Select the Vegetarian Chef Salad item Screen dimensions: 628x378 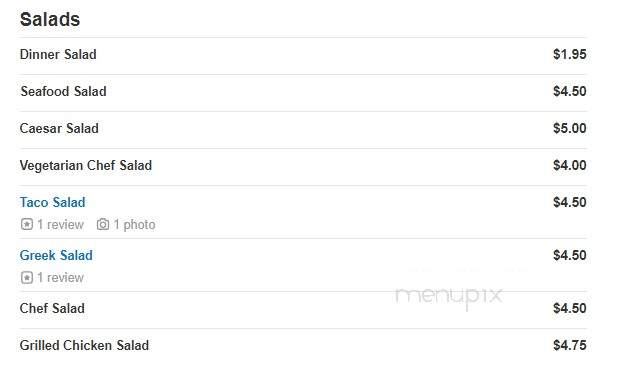(x=86, y=165)
